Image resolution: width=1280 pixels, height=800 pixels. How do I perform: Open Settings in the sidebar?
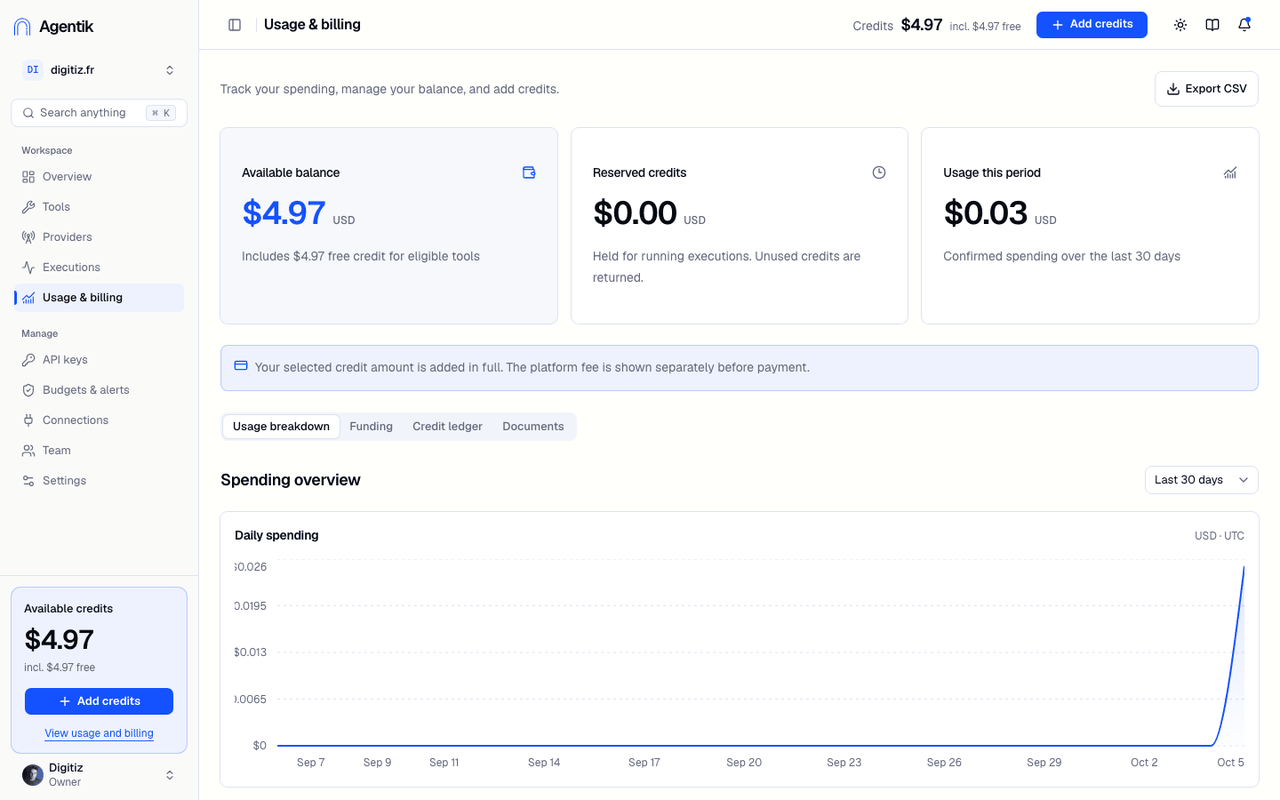(98, 481)
